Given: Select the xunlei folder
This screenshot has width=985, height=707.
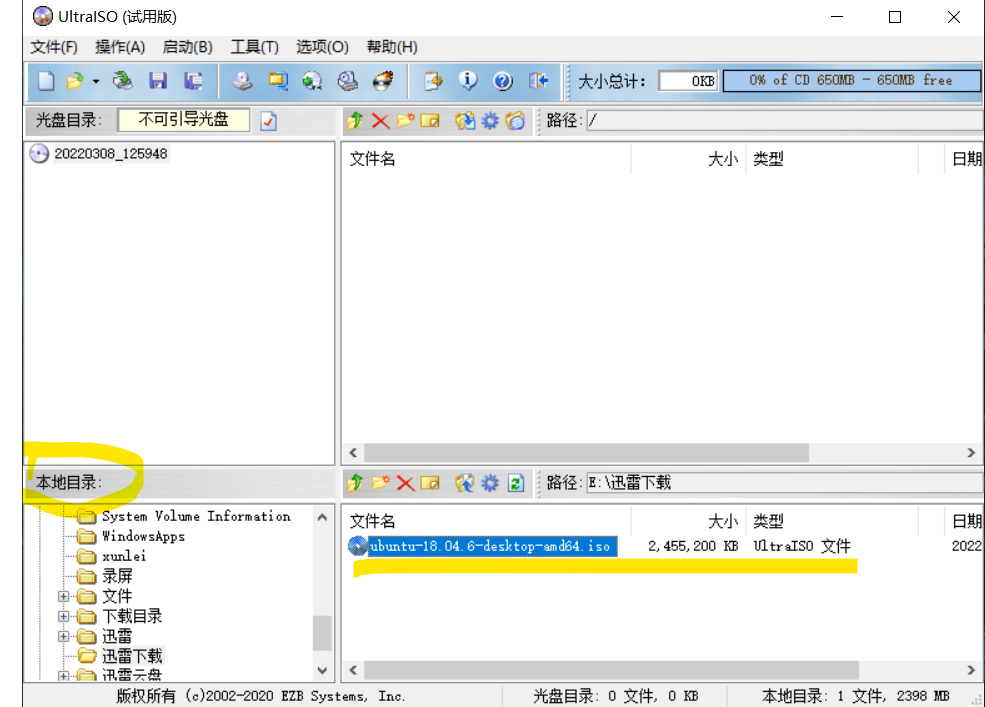Looking at the screenshot, I should [x=124, y=556].
